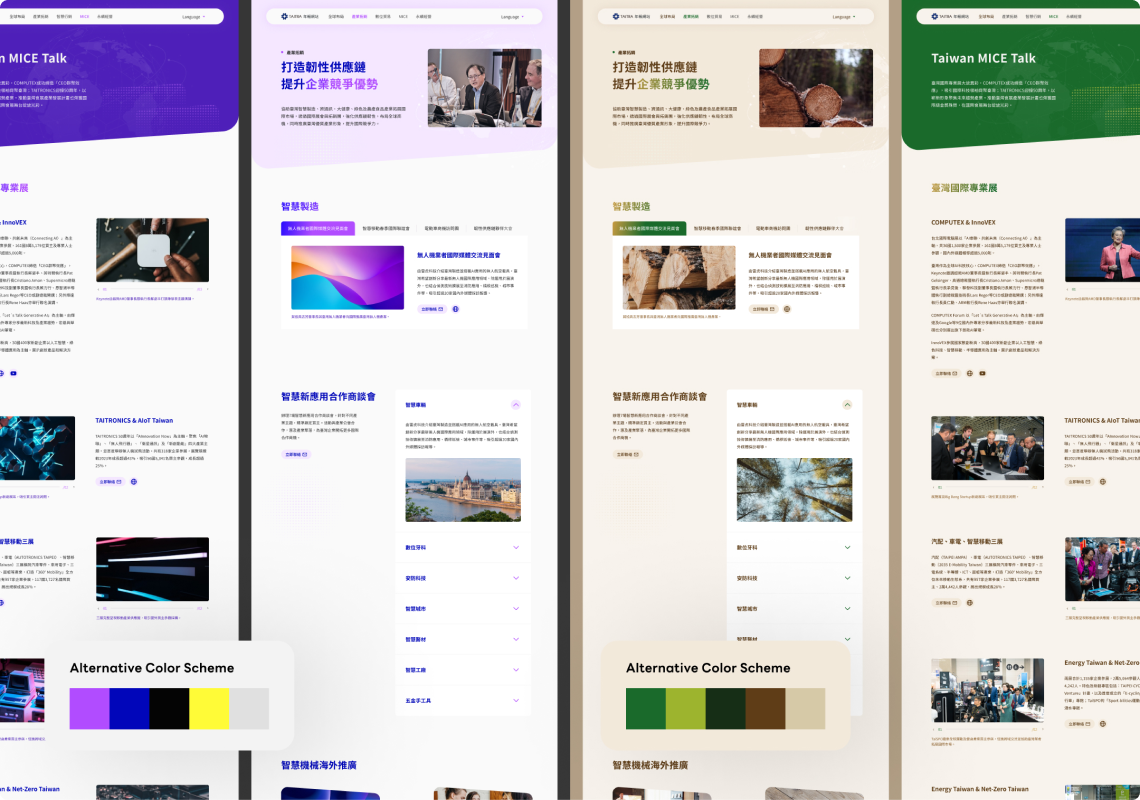Click the round social icon next to the green 立即聯絡 button
The width and height of the screenshot is (1140, 800).
(787, 309)
